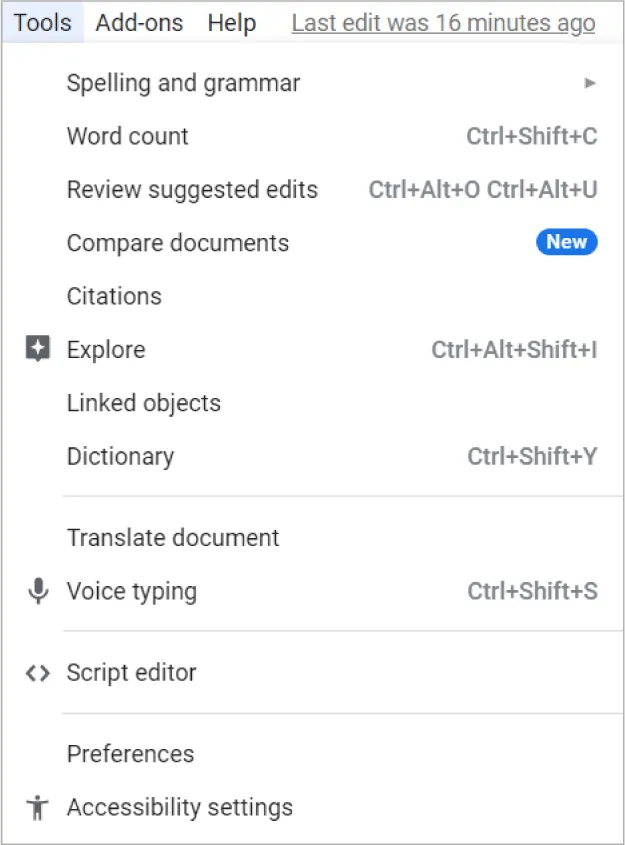
Task: Click the Script editor code icon
Action: coord(38,673)
